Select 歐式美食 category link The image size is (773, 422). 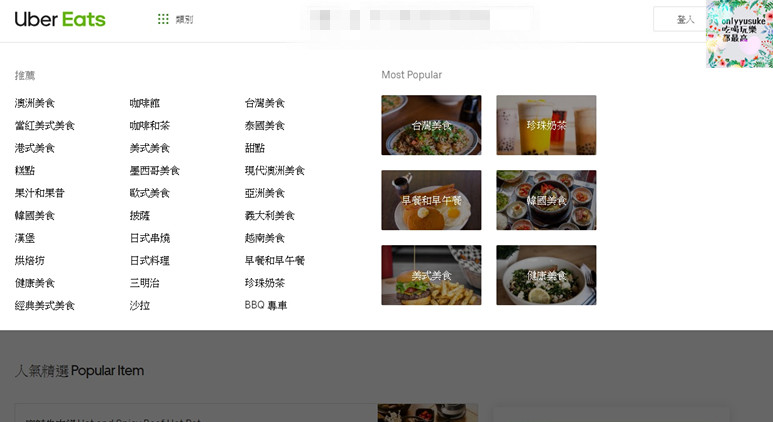[x=149, y=193]
